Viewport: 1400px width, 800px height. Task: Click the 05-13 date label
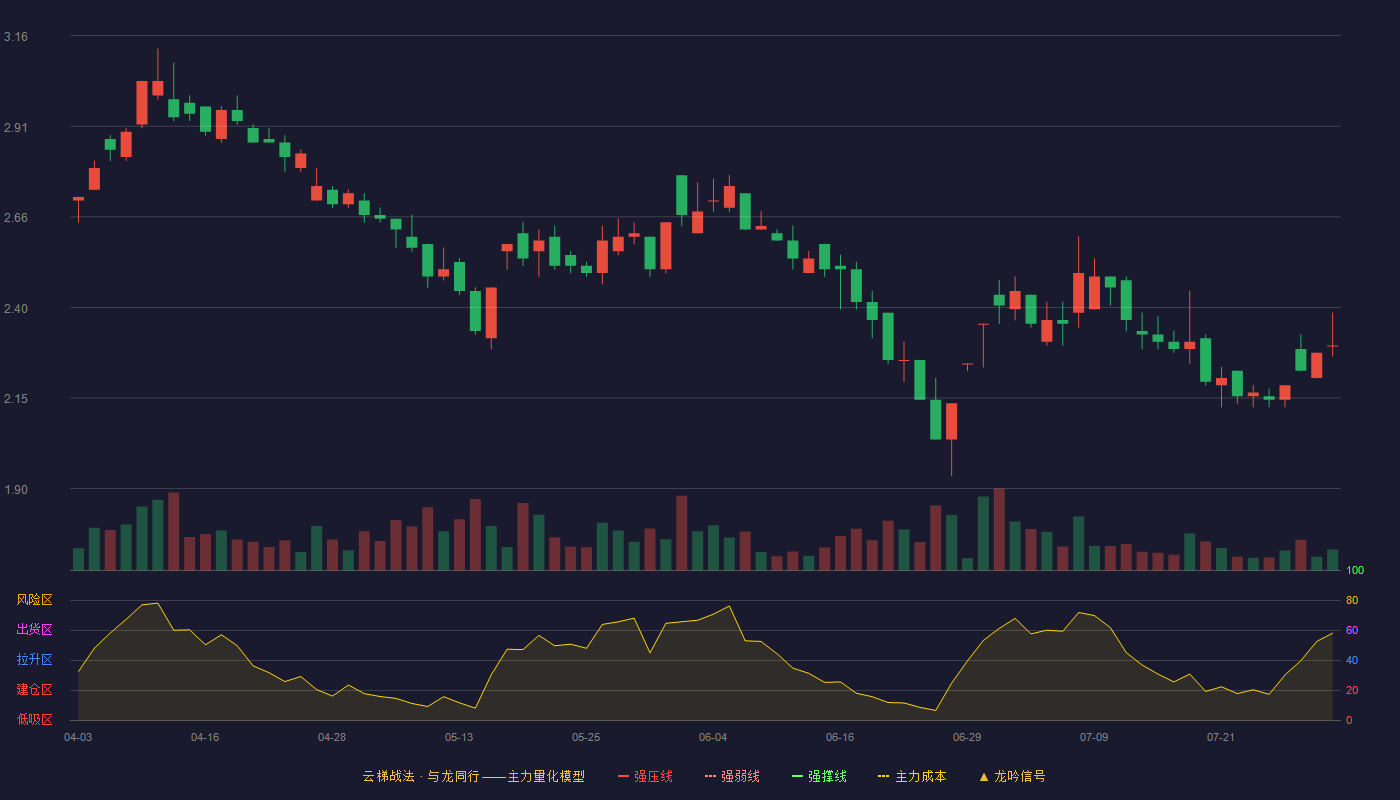point(459,737)
